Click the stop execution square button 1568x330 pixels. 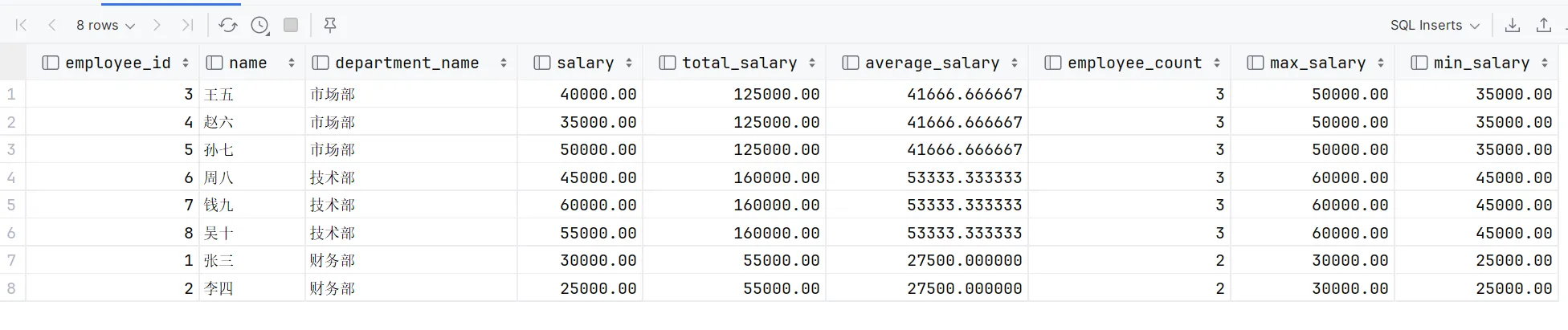291,26
